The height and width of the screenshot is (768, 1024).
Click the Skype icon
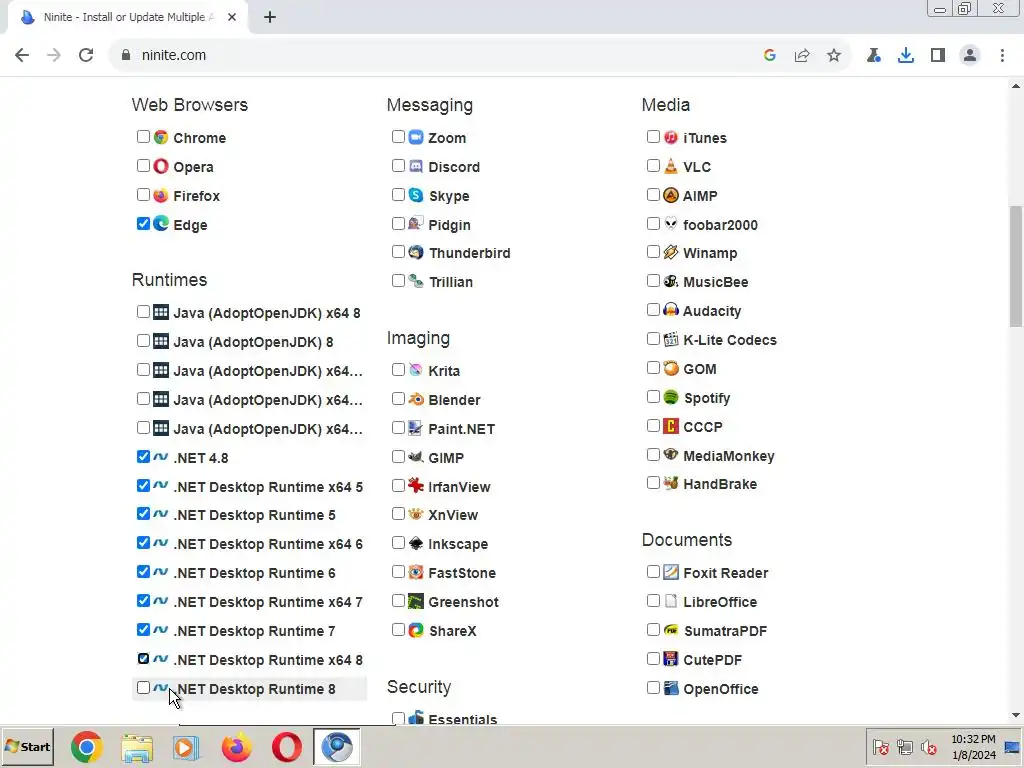pyautogui.click(x=416, y=195)
